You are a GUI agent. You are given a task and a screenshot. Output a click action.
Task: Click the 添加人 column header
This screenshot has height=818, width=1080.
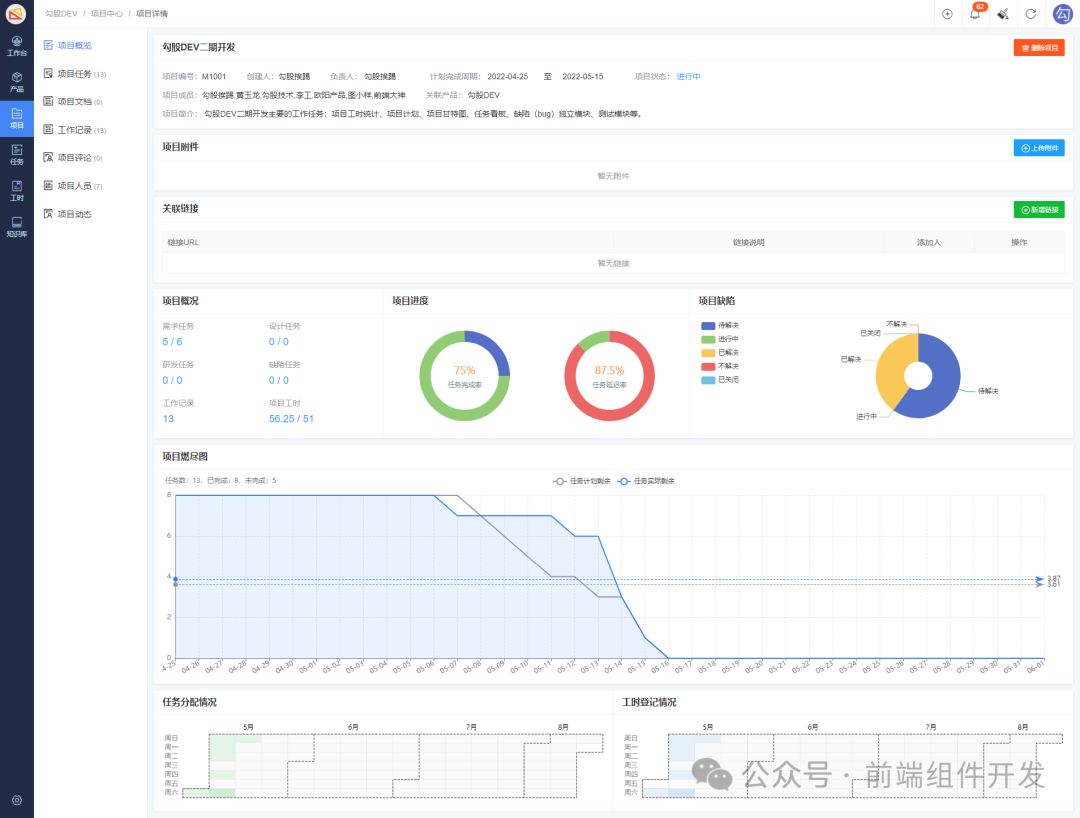[x=928, y=242]
